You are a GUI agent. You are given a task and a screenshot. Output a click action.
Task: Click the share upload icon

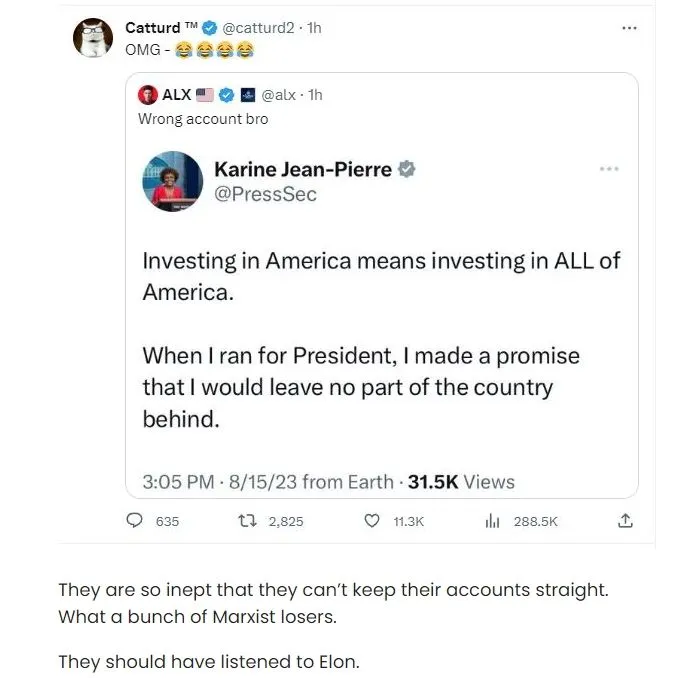coord(626,521)
